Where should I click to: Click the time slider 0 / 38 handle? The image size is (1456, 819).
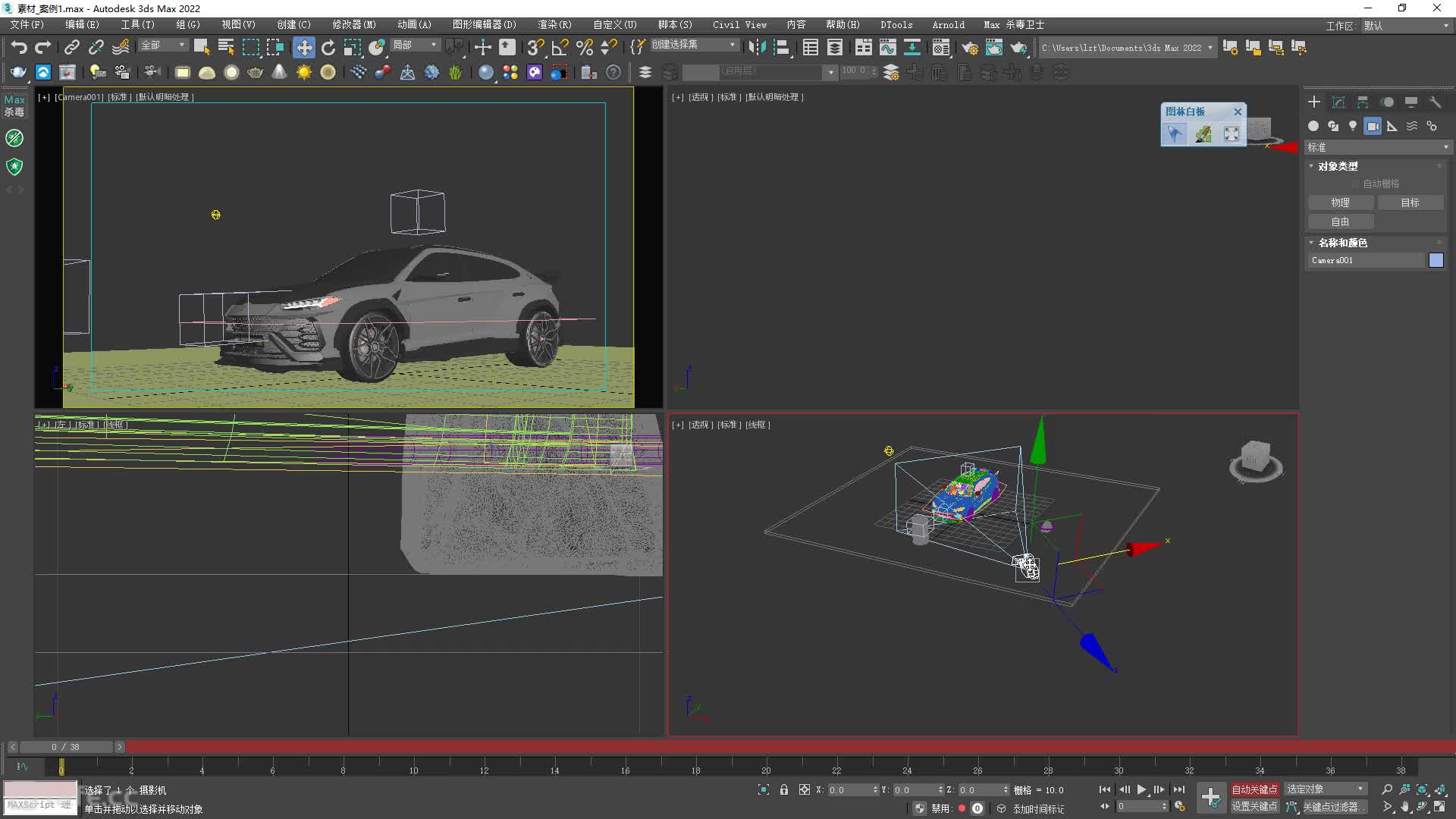click(x=65, y=747)
